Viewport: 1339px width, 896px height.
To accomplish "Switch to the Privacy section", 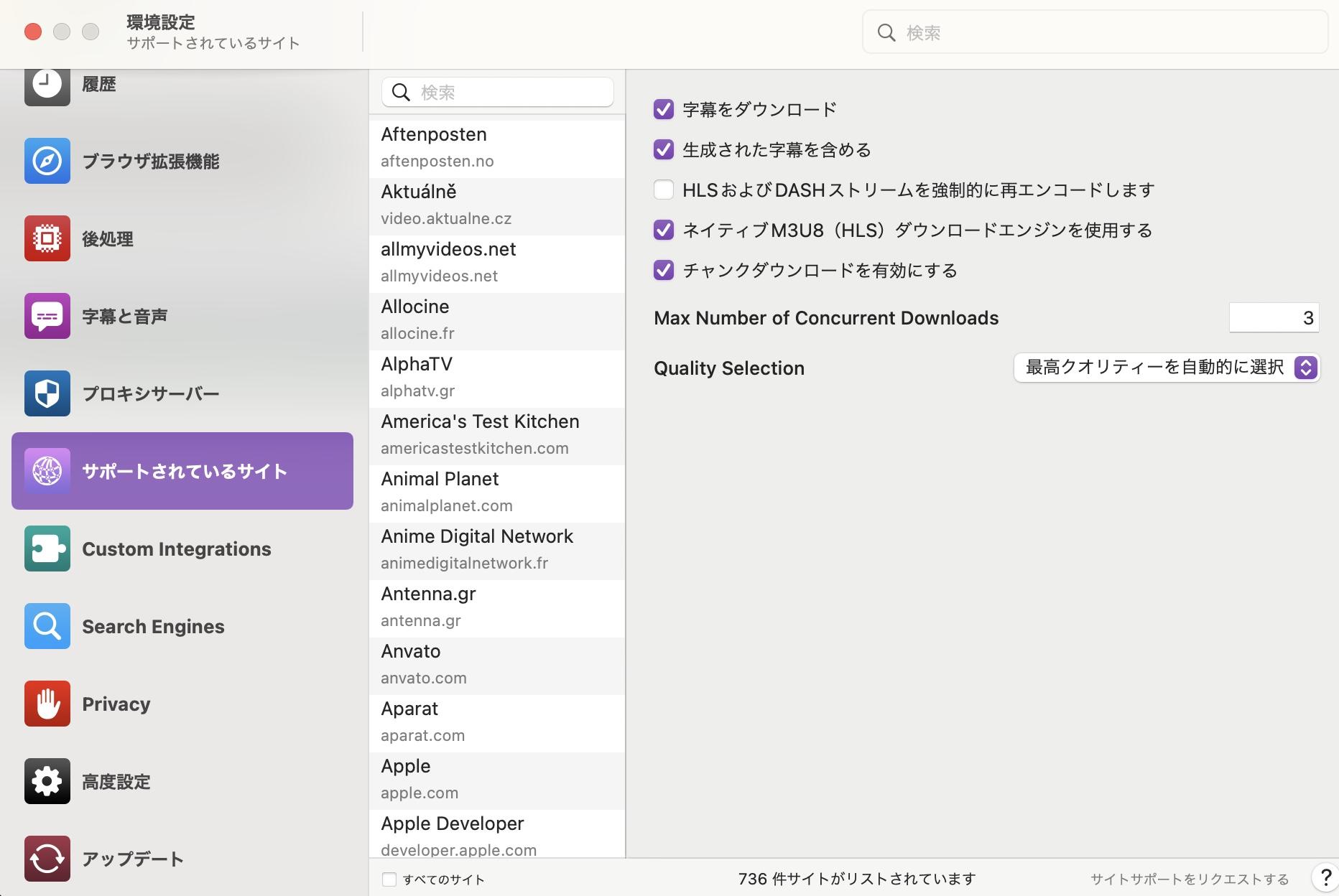I will coord(182,704).
